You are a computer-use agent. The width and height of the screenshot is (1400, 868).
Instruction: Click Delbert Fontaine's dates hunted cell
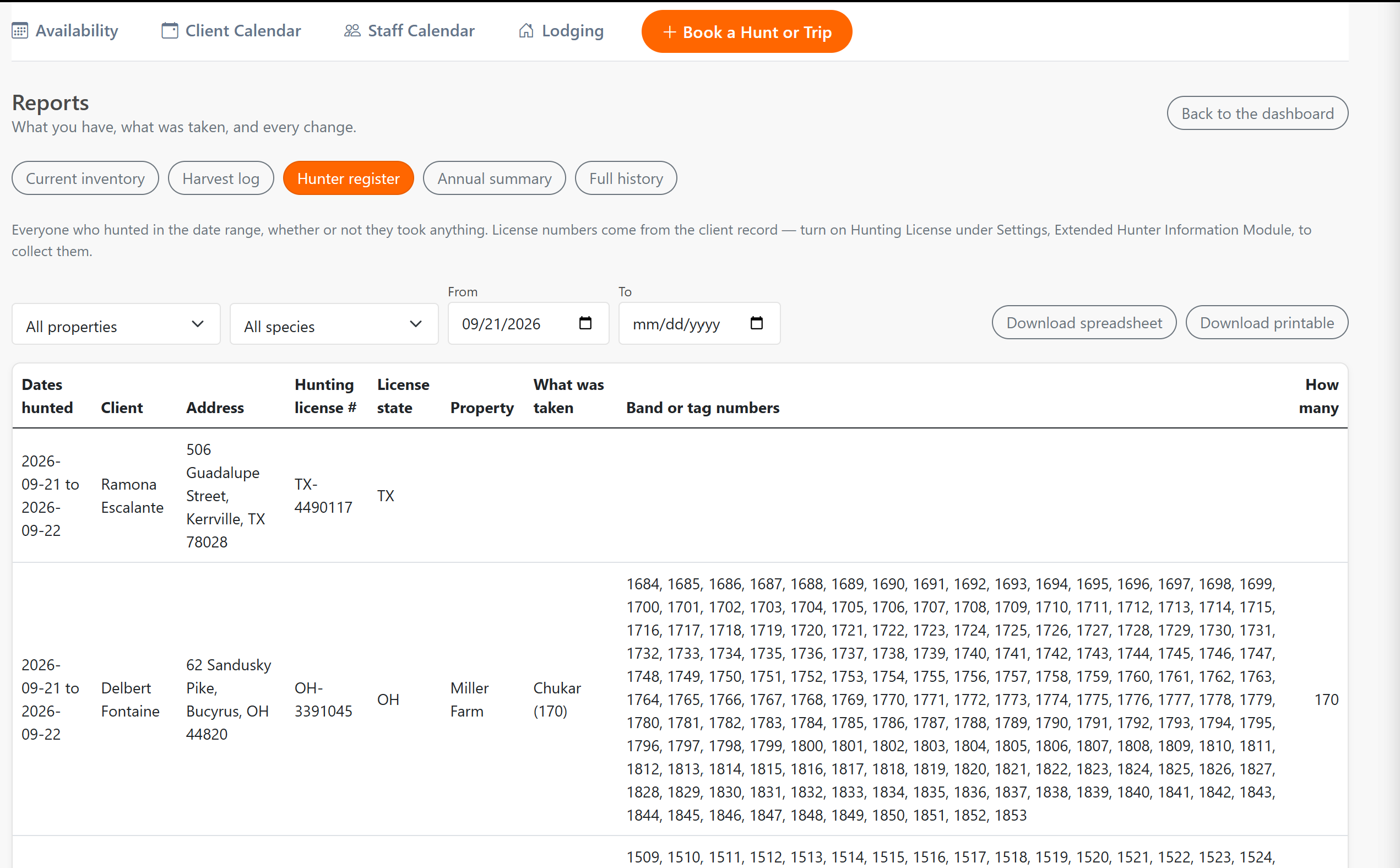[50, 700]
